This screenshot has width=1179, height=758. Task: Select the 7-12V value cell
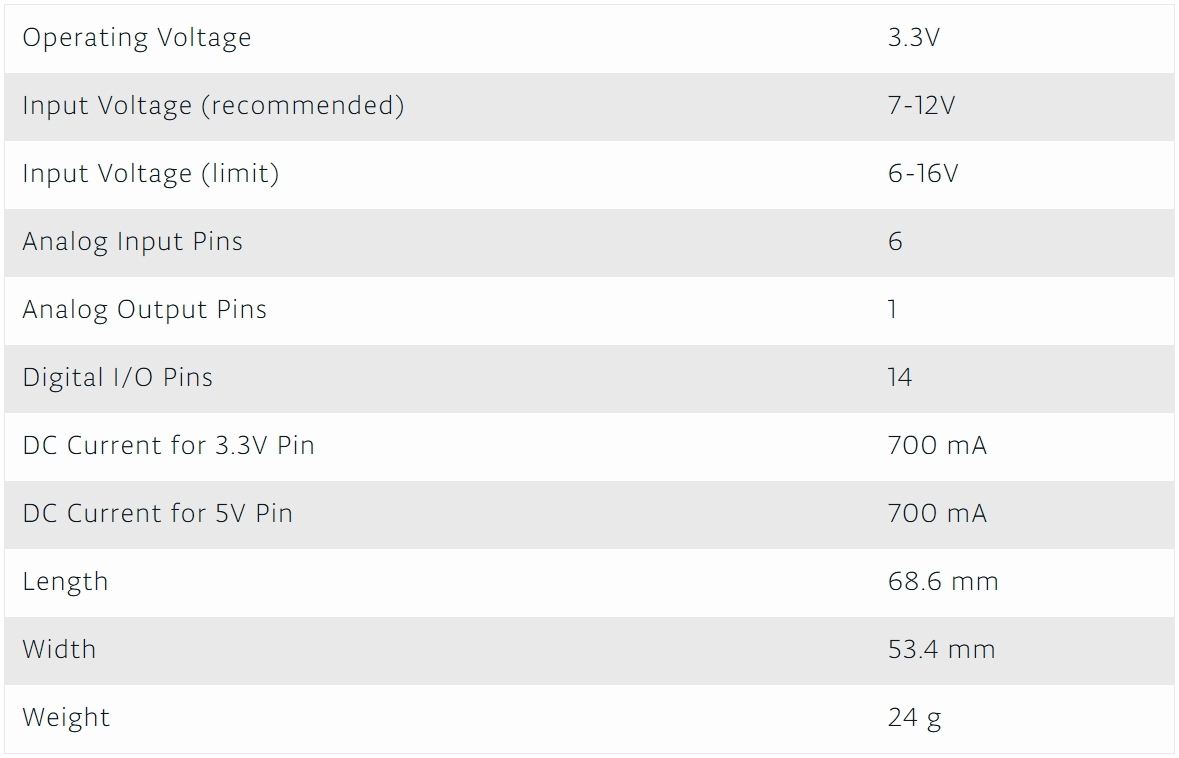click(921, 106)
